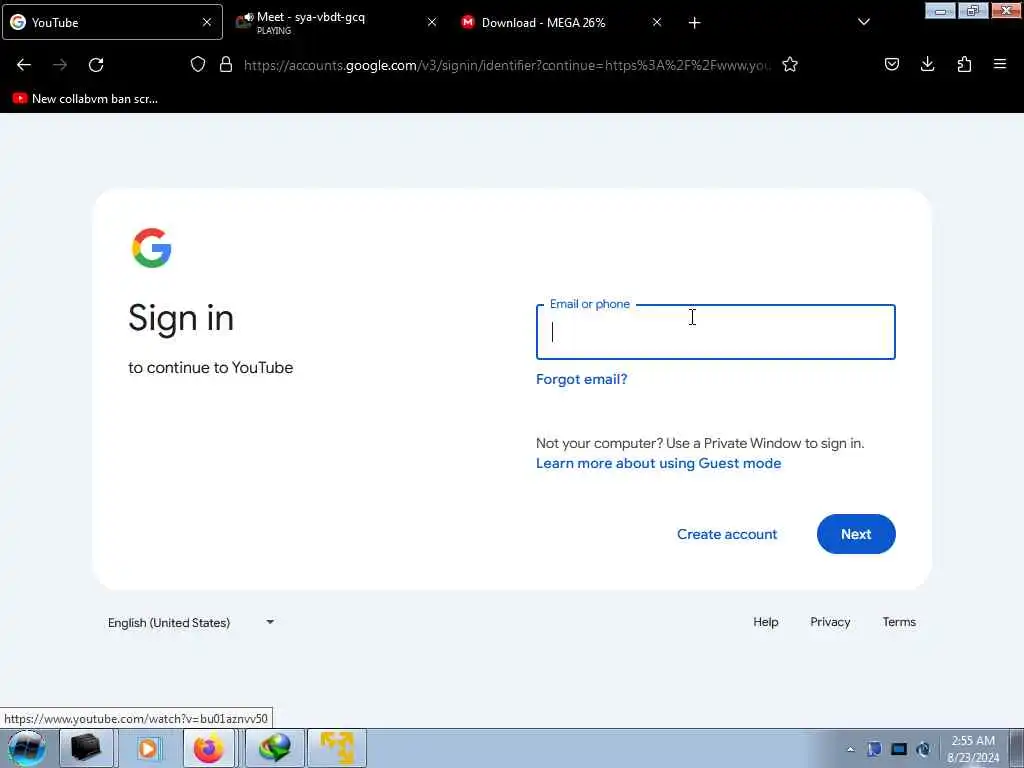Open the Firefox downloads panel
Image resolution: width=1024 pixels, height=768 pixels.
tap(927, 64)
